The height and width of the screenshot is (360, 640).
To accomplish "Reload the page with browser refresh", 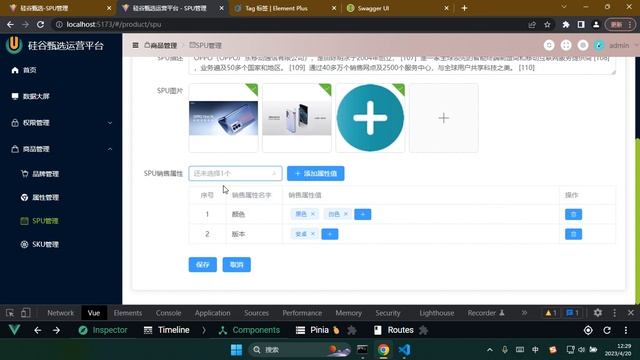I will pos(40,24).
